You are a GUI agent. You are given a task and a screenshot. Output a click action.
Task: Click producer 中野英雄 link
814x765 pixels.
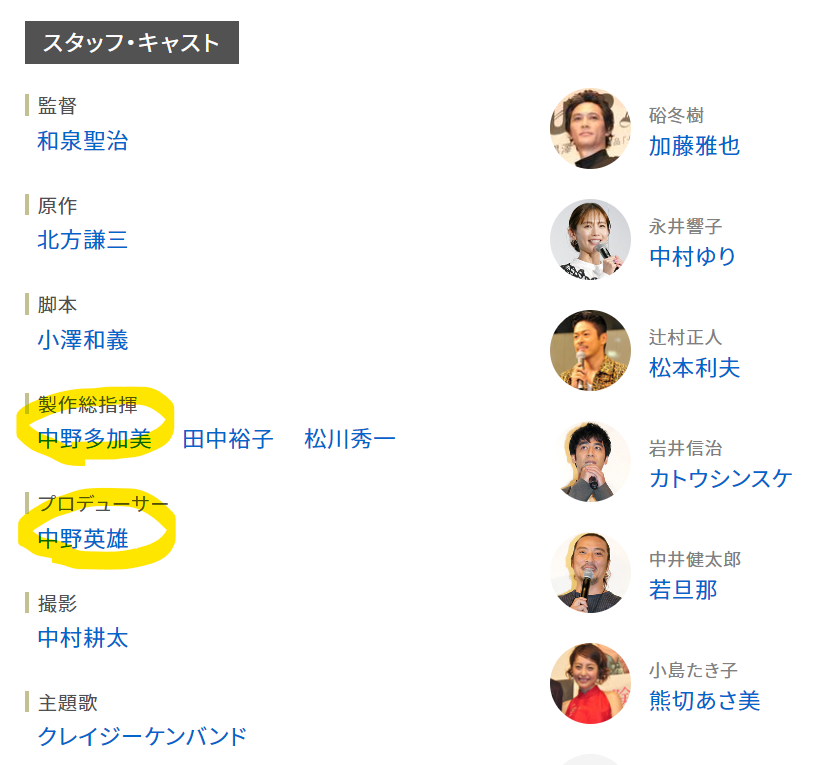(83, 539)
